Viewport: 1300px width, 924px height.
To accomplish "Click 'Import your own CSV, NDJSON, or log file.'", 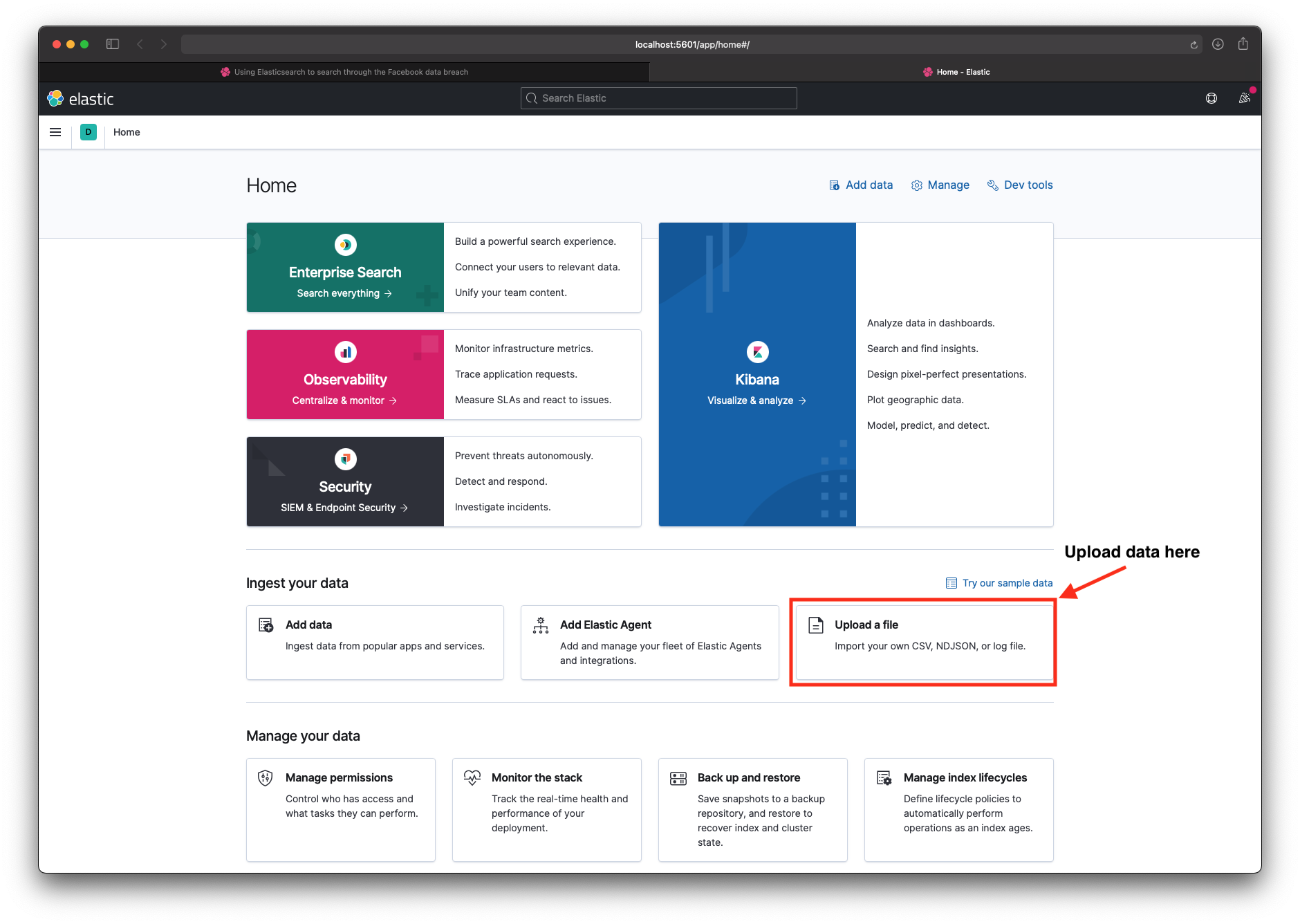I will pos(930,646).
